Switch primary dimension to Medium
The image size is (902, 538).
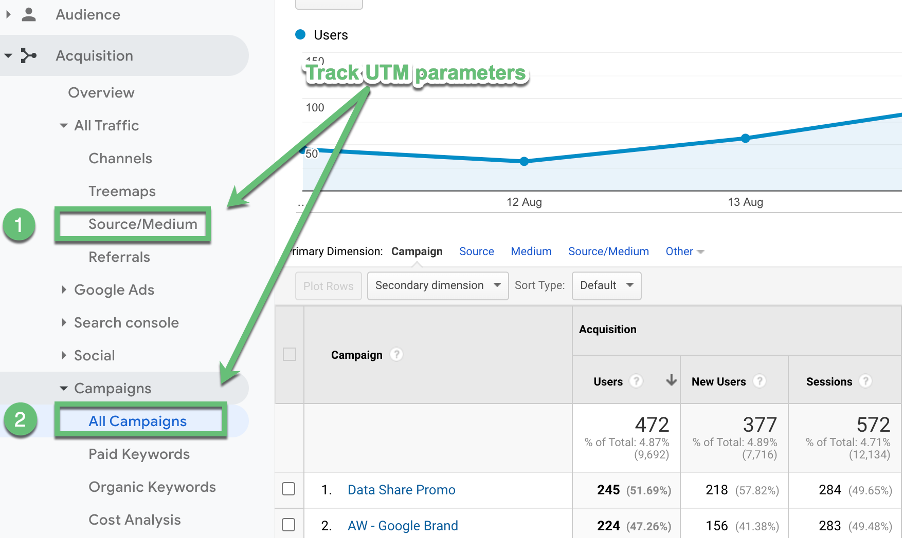[531, 251]
